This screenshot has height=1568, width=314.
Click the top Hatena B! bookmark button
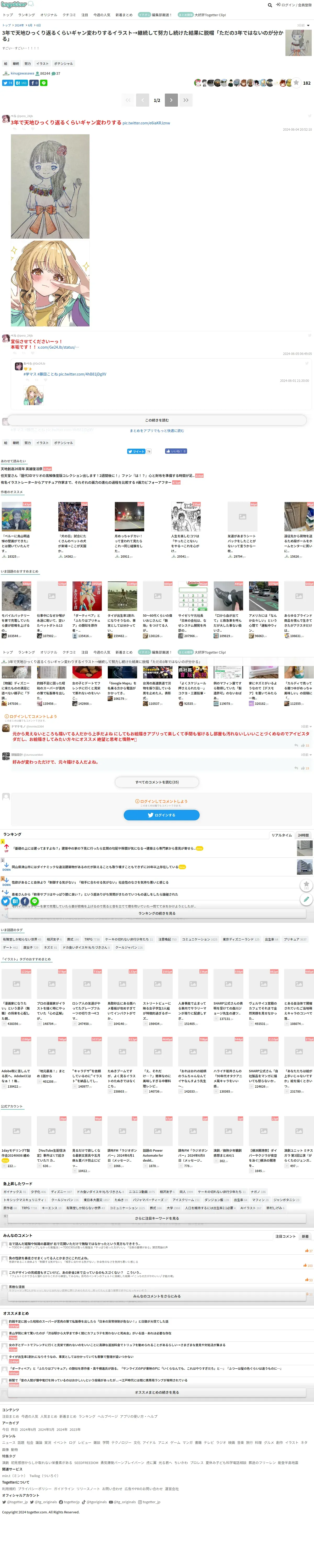pos(21,83)
